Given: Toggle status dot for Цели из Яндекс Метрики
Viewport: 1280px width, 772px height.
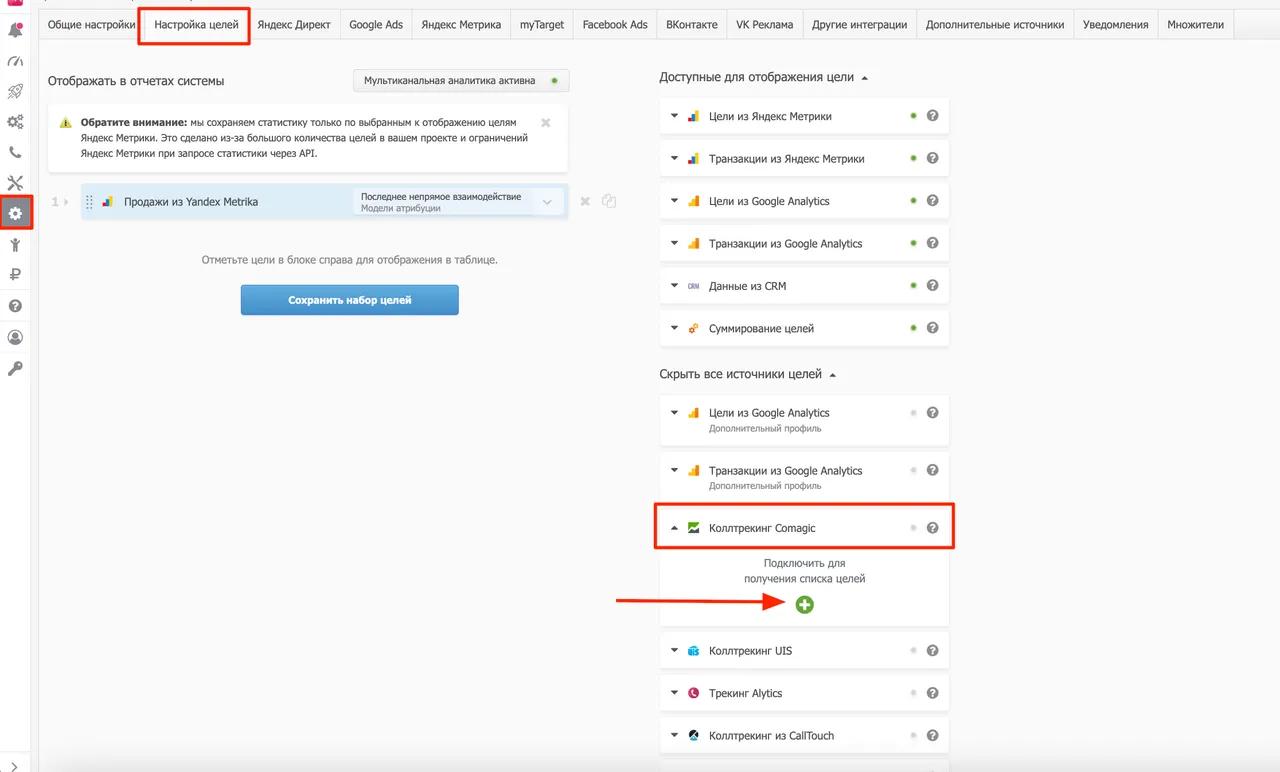Looking at the screenshot, I should pyautogui.click(x=913, y=116).
